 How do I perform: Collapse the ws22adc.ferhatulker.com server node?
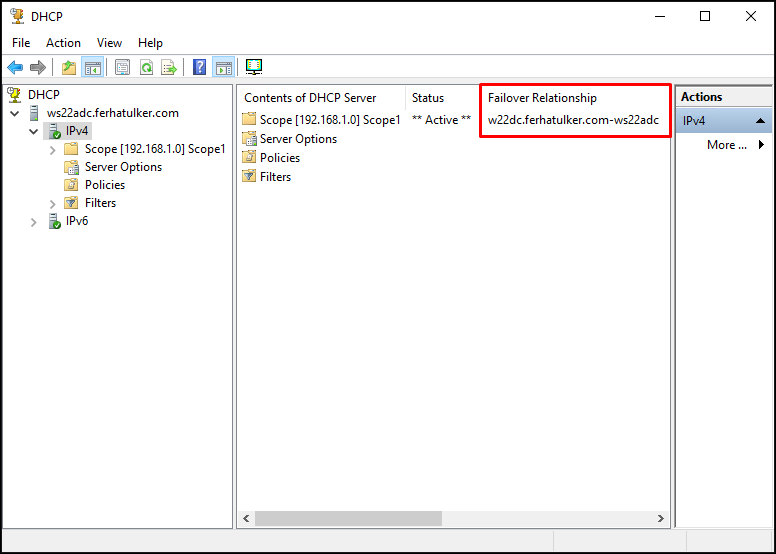(15, 113)
